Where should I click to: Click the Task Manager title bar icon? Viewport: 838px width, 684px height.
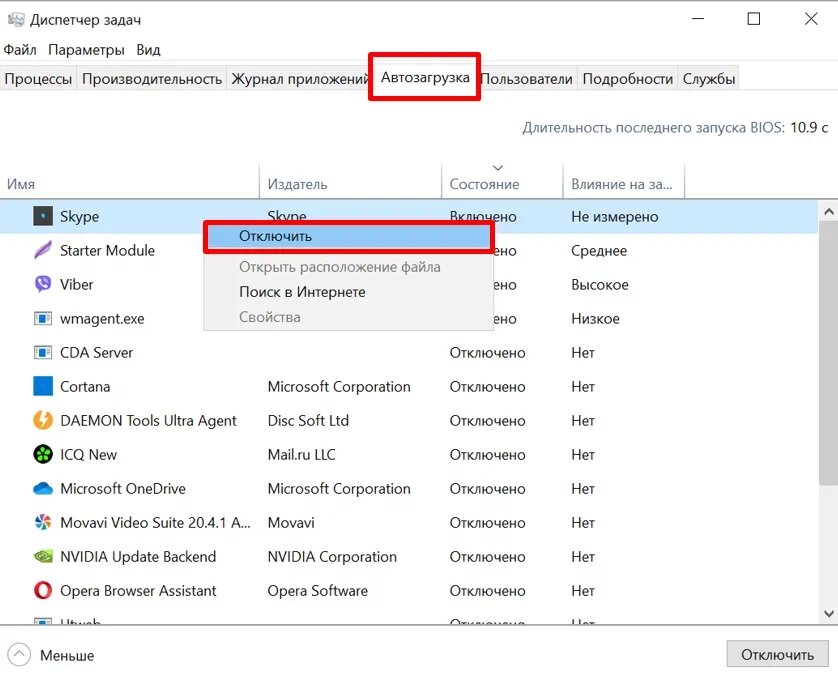[x=16, y=20]
